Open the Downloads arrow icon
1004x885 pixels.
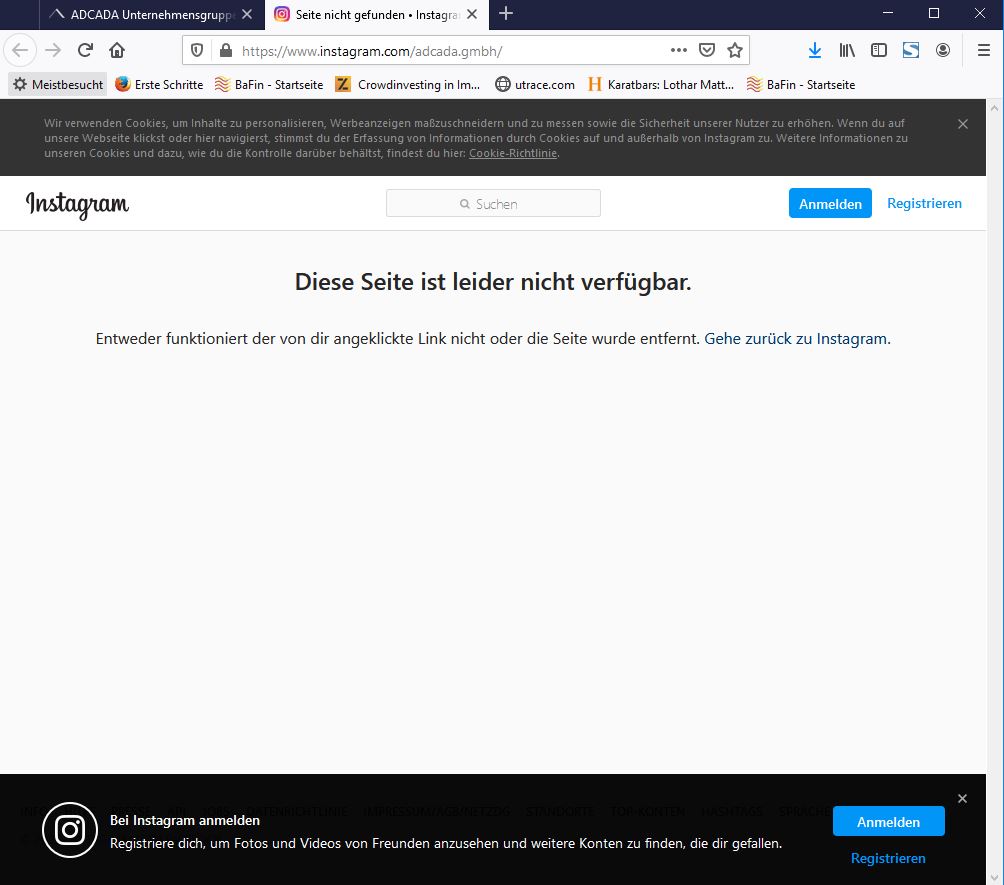815,50
